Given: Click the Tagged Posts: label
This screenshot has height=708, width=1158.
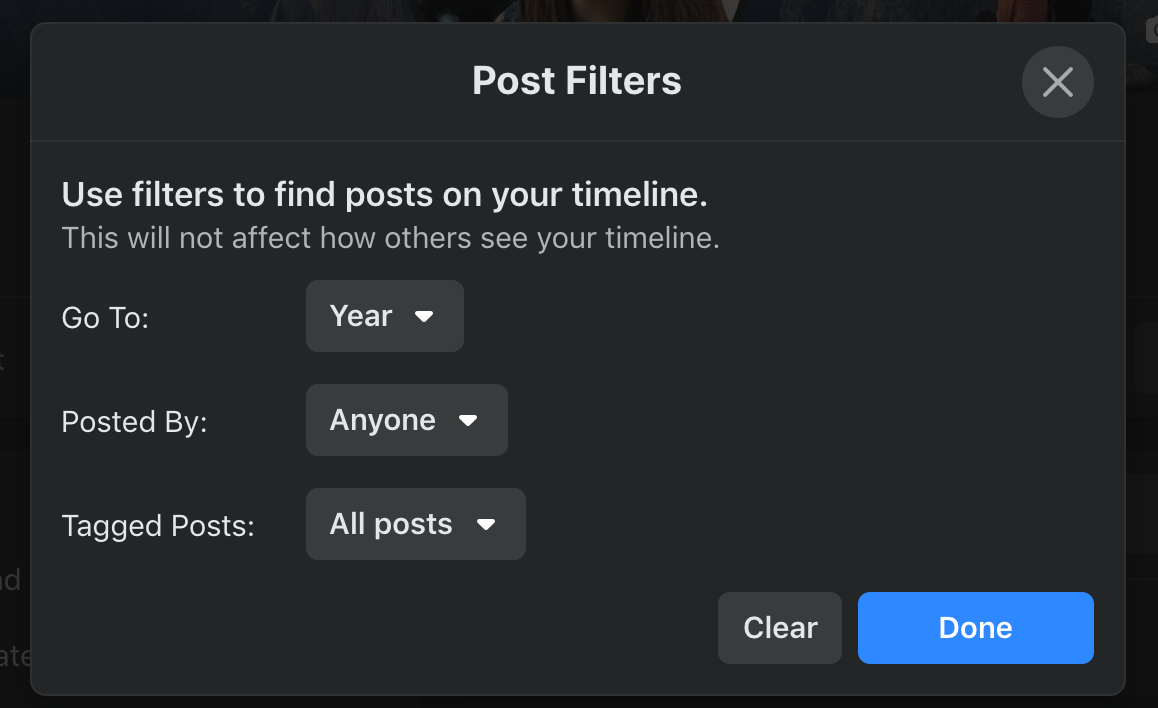Looking at the screenshot, I should click(x=158, y=526).
